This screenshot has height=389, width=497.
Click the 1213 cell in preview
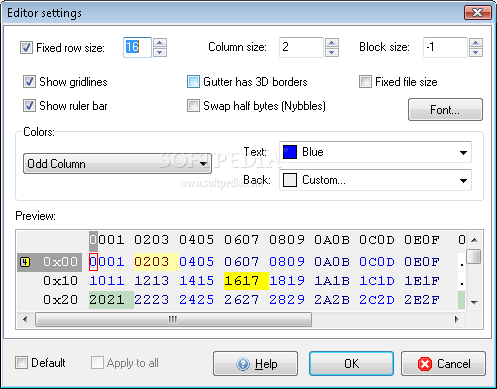(152, 281)
